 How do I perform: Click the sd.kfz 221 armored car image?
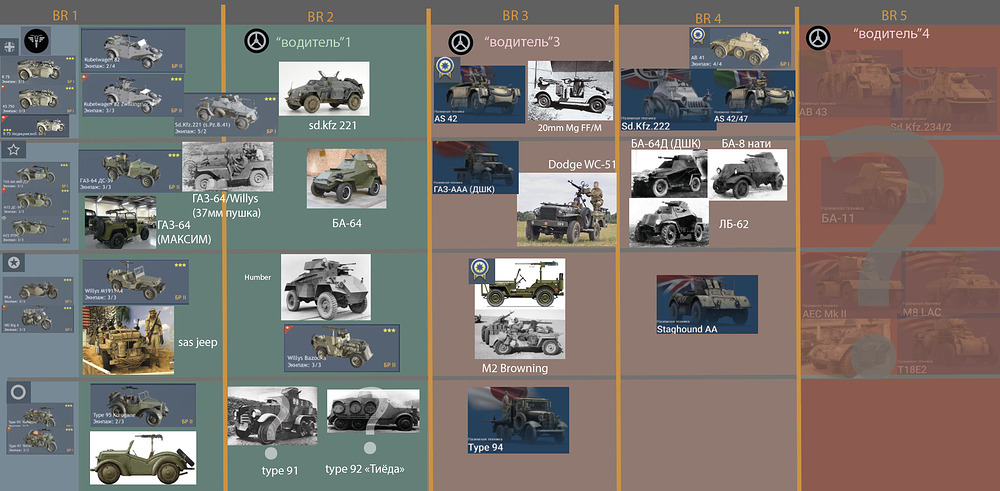click(x=324, y=89)
